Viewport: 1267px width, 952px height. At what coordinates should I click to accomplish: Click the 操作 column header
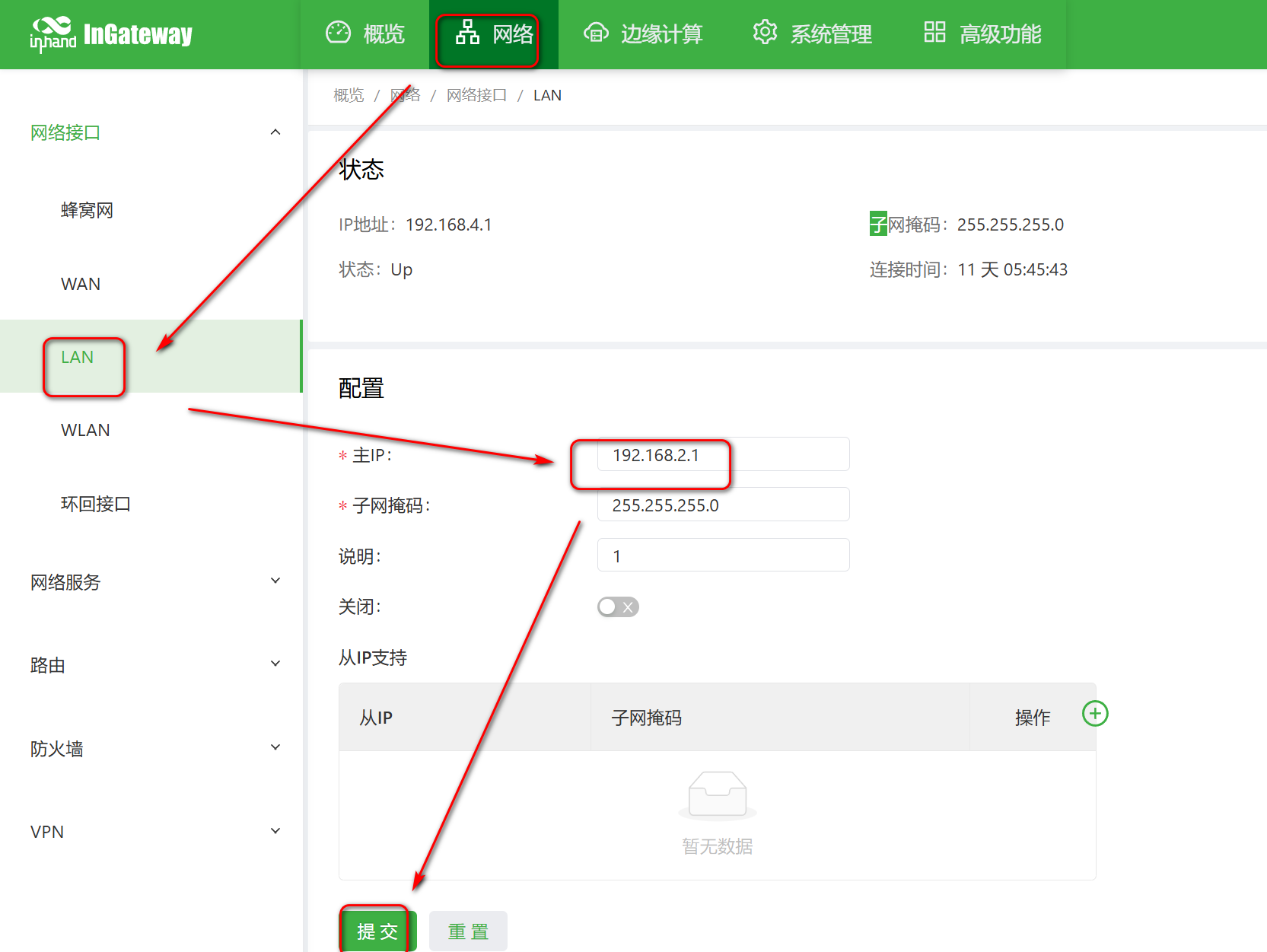(1033, 718)
